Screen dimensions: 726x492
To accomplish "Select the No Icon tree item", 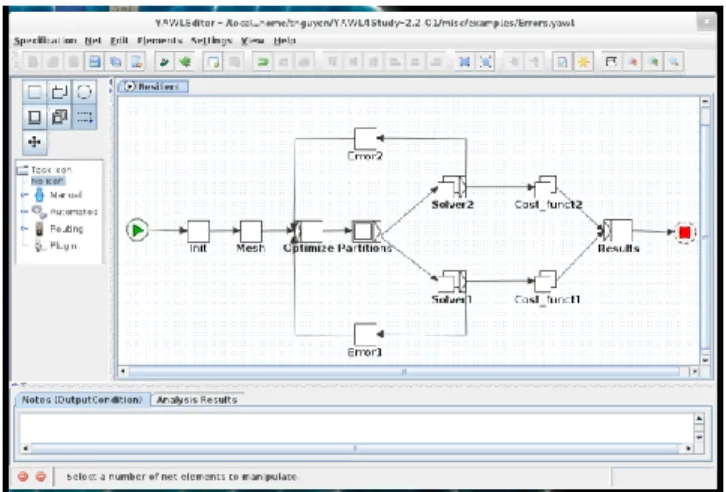I will pyautogui.click(x=48, y=181).
